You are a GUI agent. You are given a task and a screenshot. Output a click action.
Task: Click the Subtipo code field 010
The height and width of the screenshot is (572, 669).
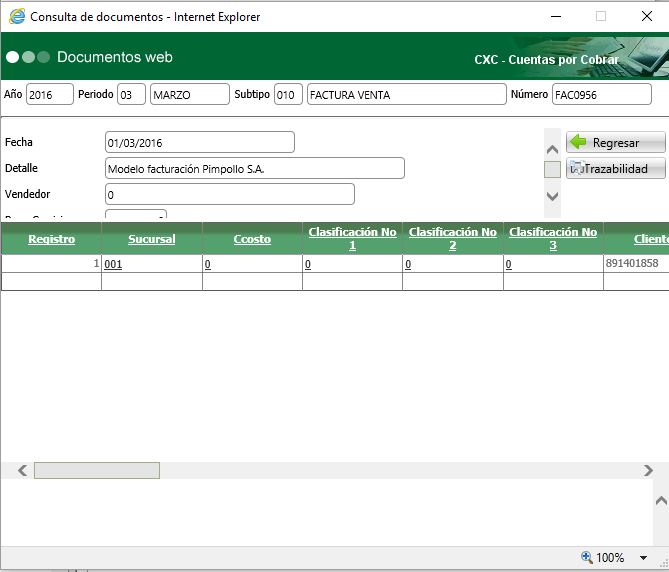(288, 94)
